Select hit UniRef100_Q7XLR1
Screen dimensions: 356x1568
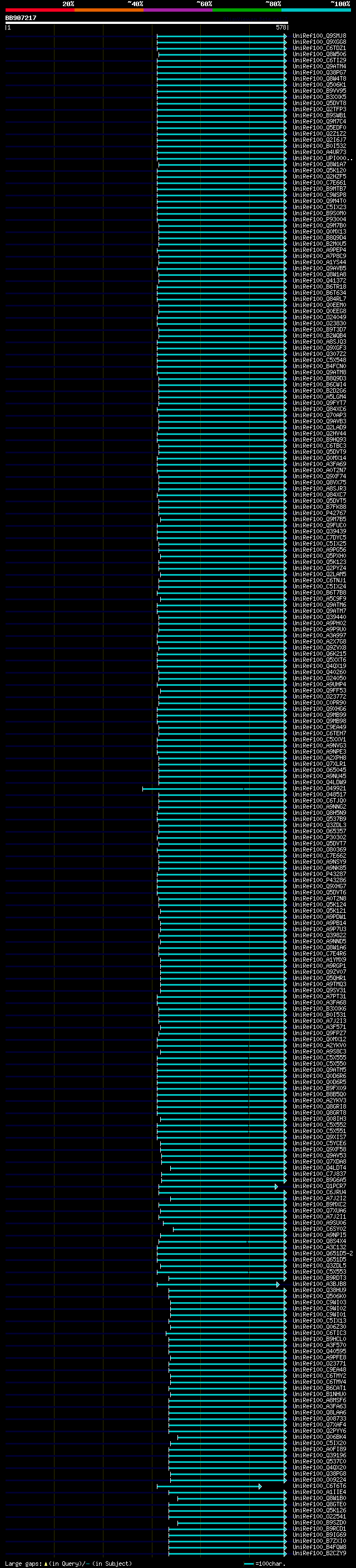tap(319, 764)
